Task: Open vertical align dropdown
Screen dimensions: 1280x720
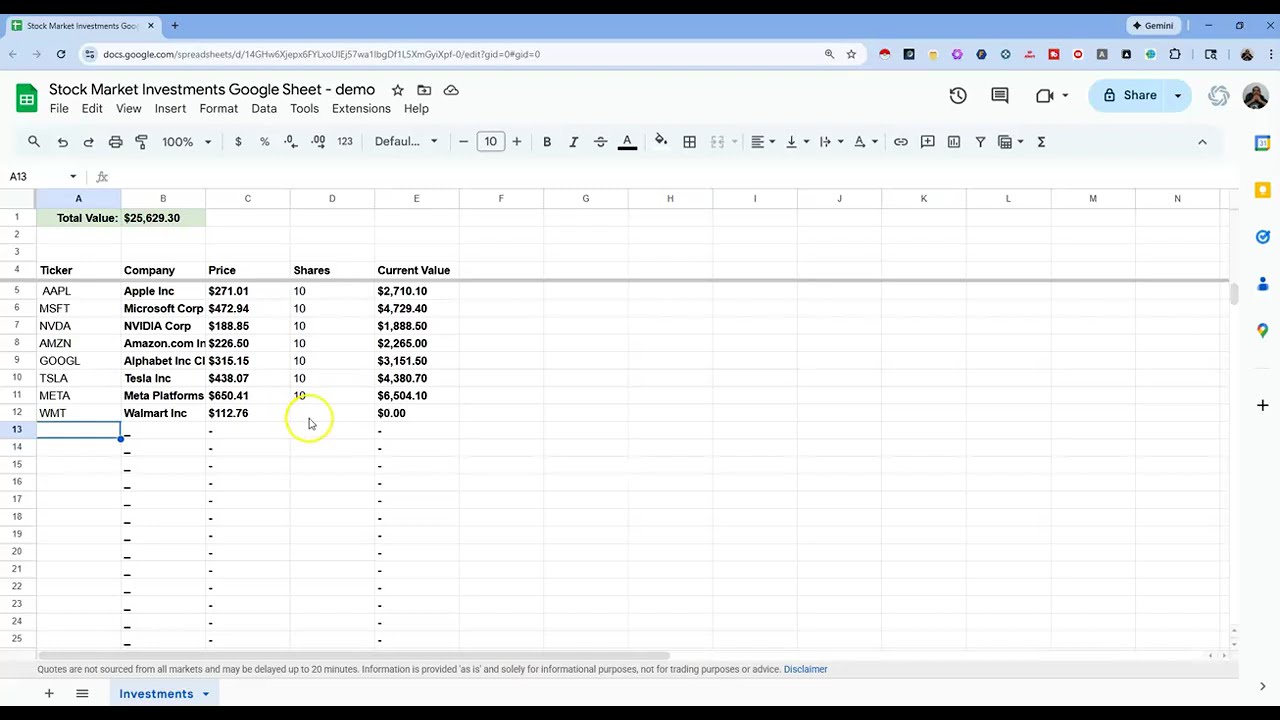Action: pos(797,142)
